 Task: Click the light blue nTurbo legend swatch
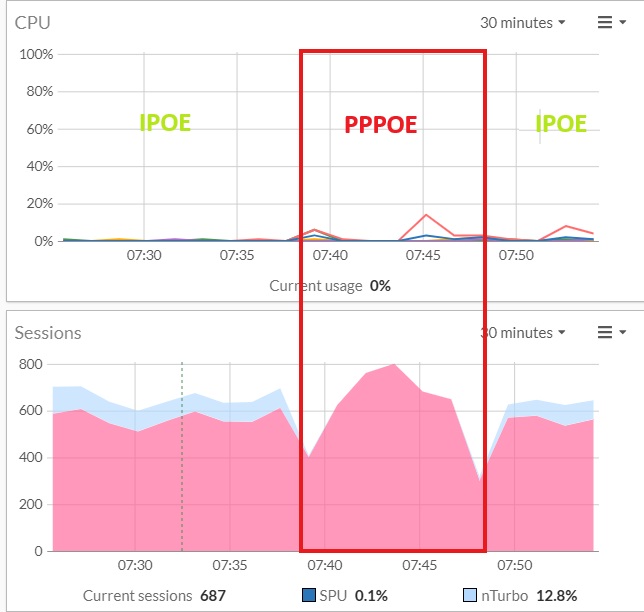click(x=469, y=595)
